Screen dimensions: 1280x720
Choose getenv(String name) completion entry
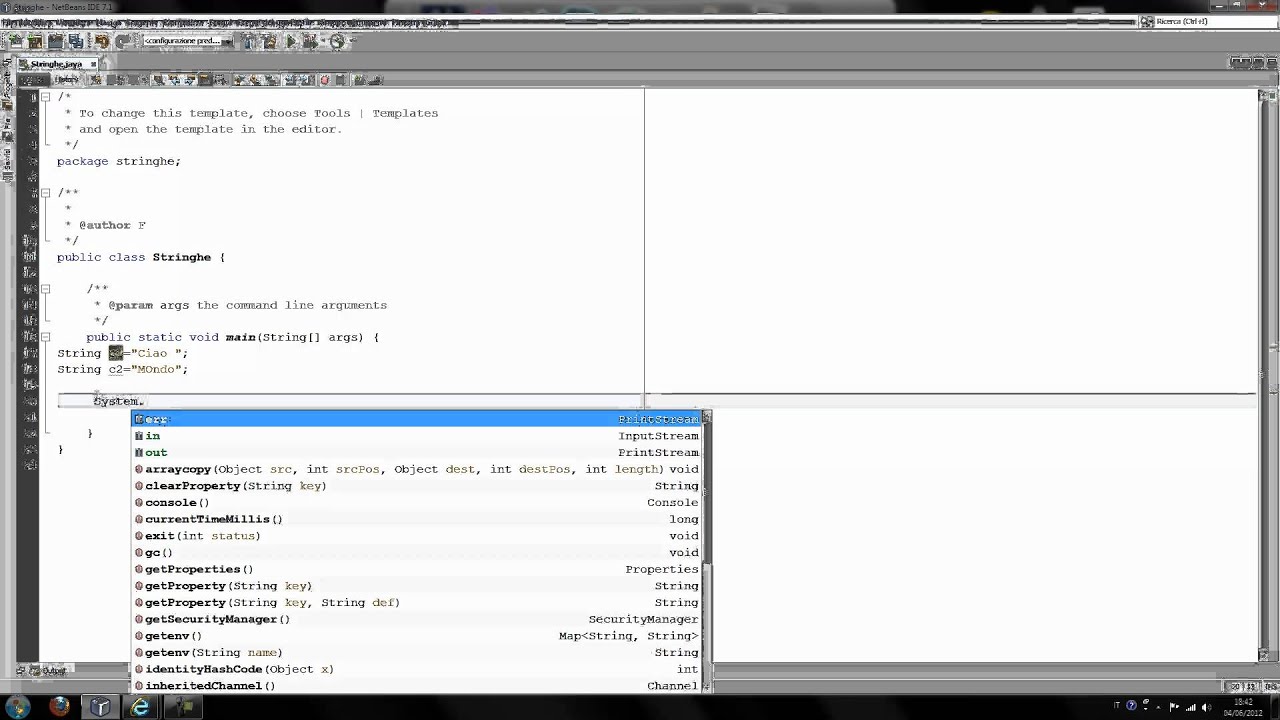click(x=417, y=652)
